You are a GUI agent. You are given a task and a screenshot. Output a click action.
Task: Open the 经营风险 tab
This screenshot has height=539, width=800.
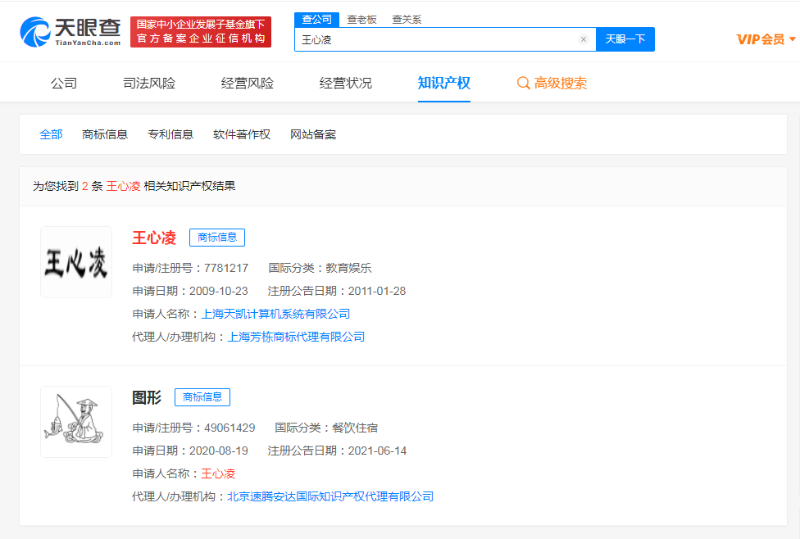(247, 83)
